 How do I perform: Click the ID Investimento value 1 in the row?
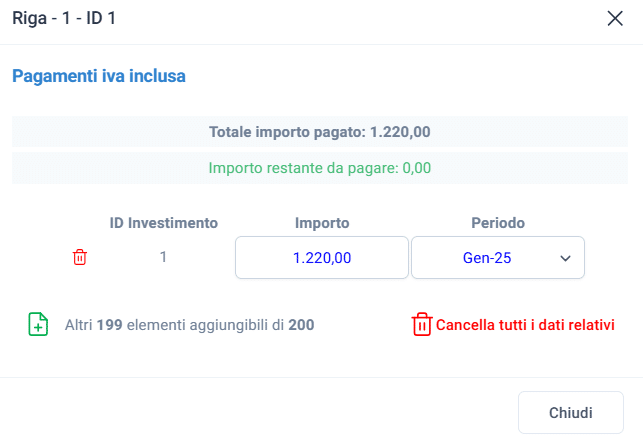point(163,258)
